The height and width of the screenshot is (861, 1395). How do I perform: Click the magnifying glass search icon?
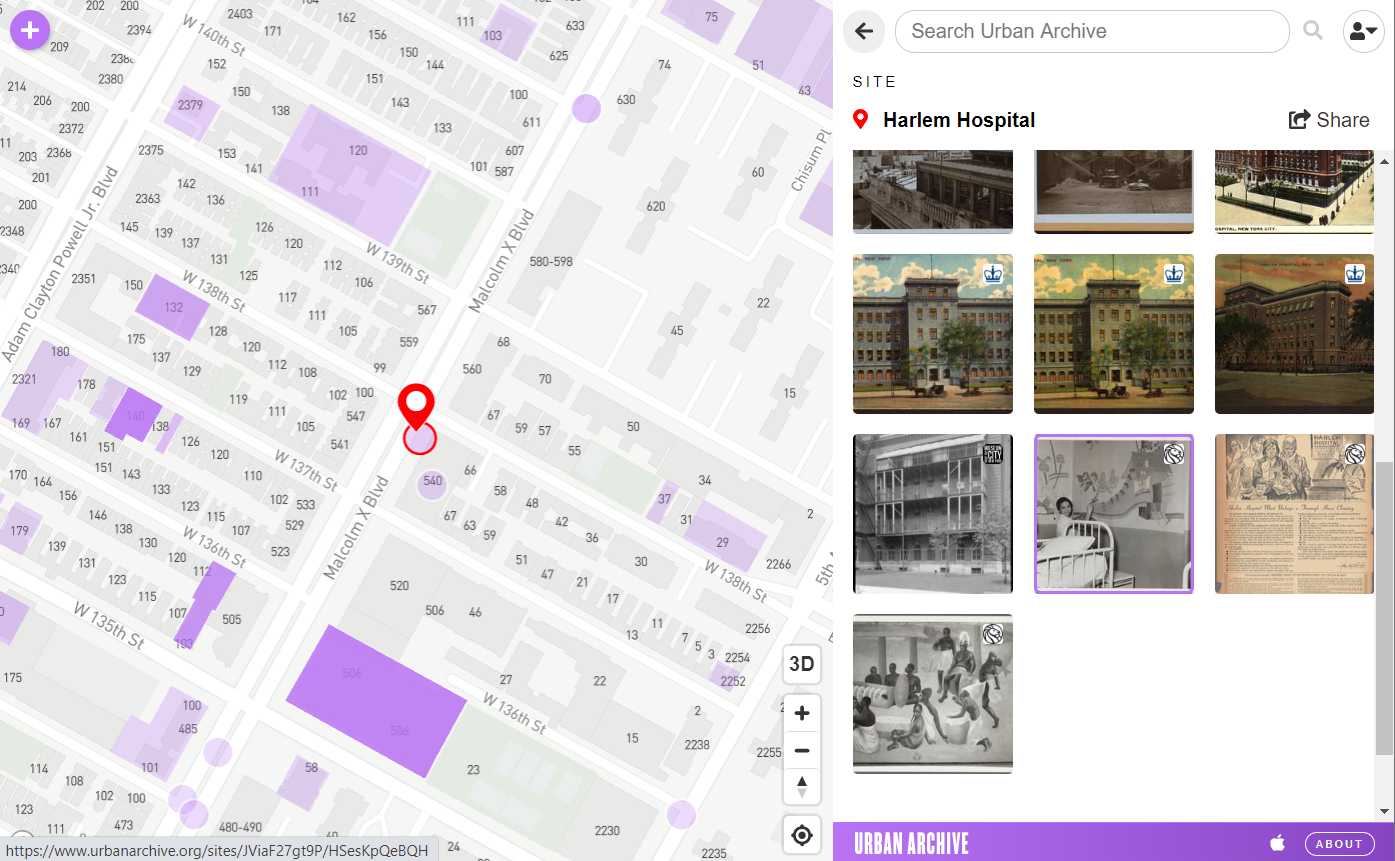1313,31
